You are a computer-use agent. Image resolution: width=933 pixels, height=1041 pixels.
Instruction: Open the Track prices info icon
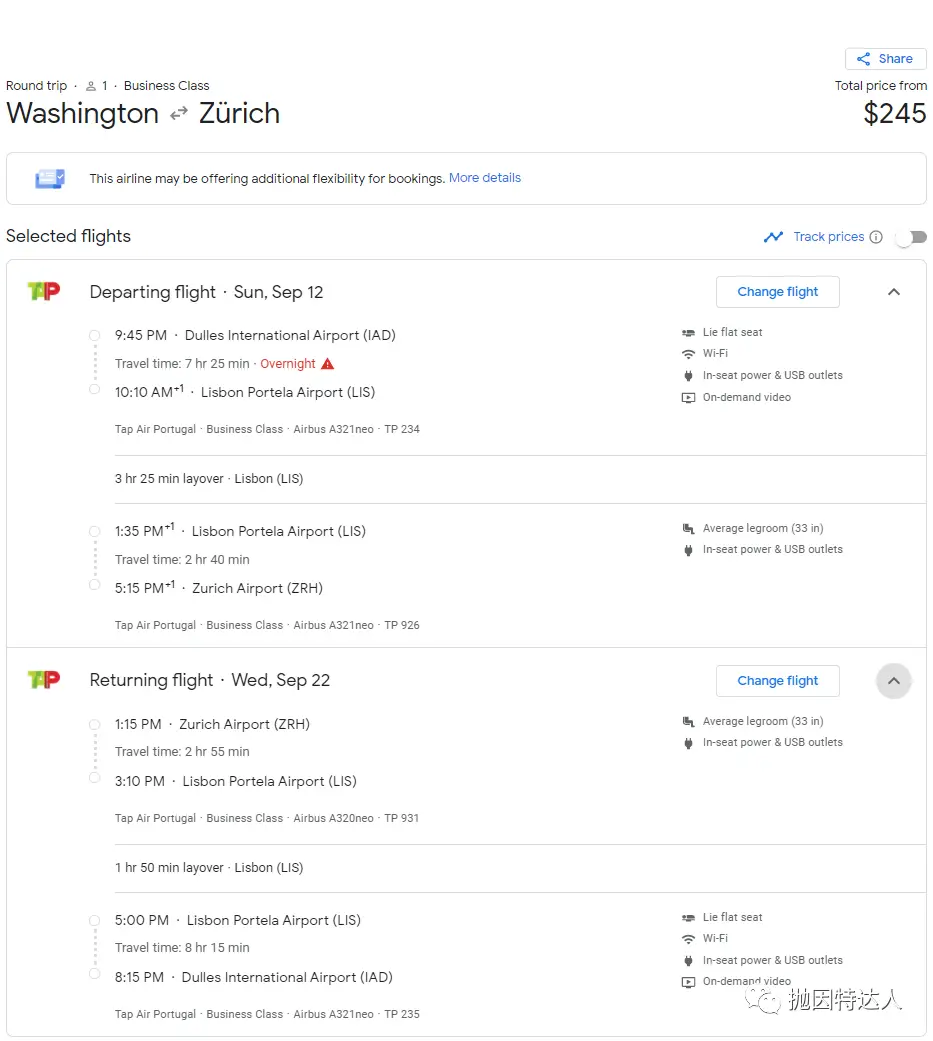(x=876, y=237)
